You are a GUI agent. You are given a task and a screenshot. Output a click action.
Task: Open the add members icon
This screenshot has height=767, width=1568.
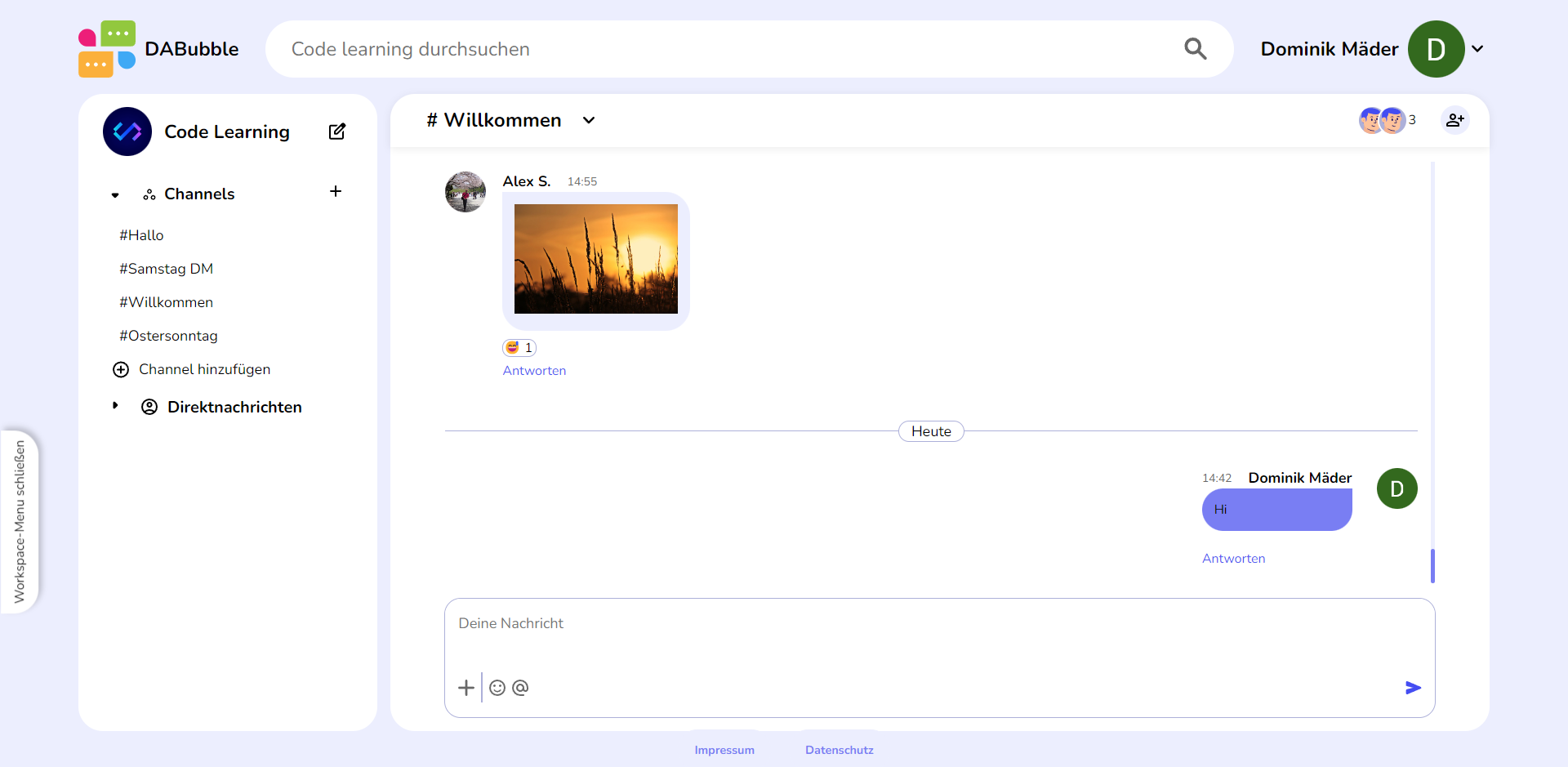pos(1455,120)
